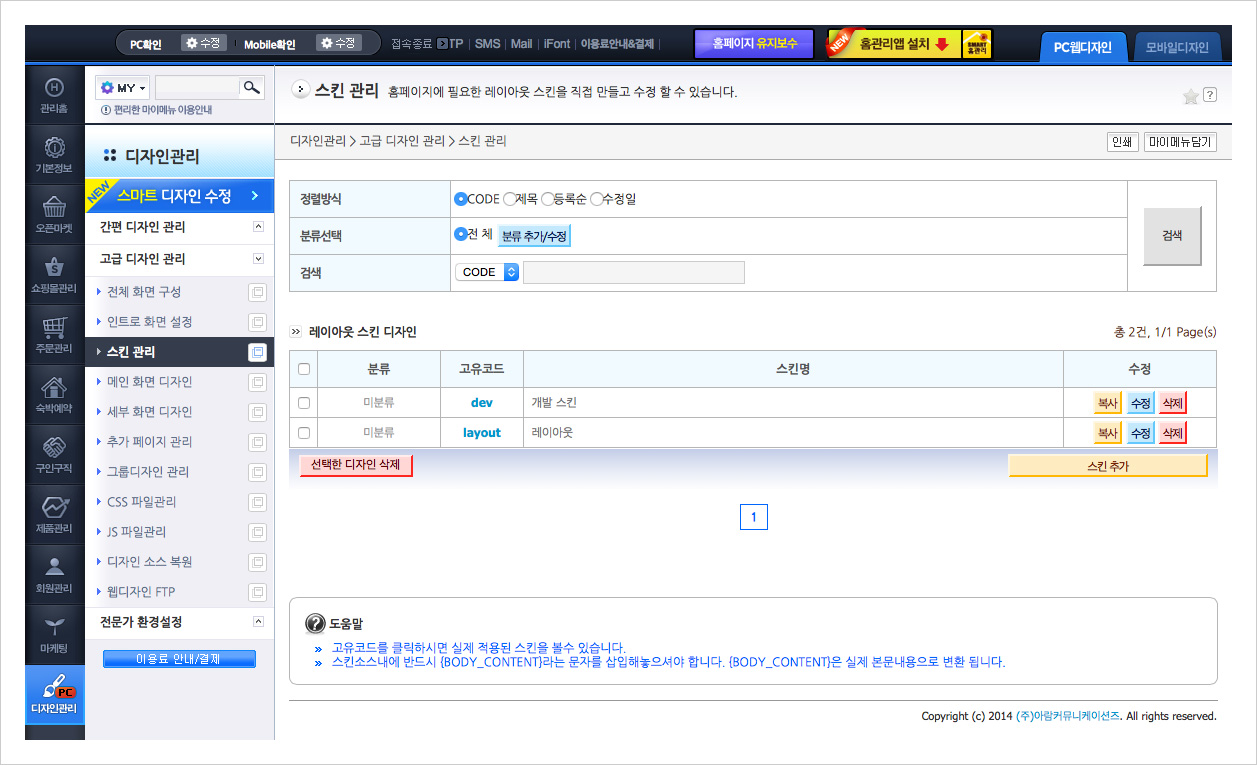Select the 수정일 sort option
The height and width of the screenshot is (765, 1257).
(x=597, y=198)
